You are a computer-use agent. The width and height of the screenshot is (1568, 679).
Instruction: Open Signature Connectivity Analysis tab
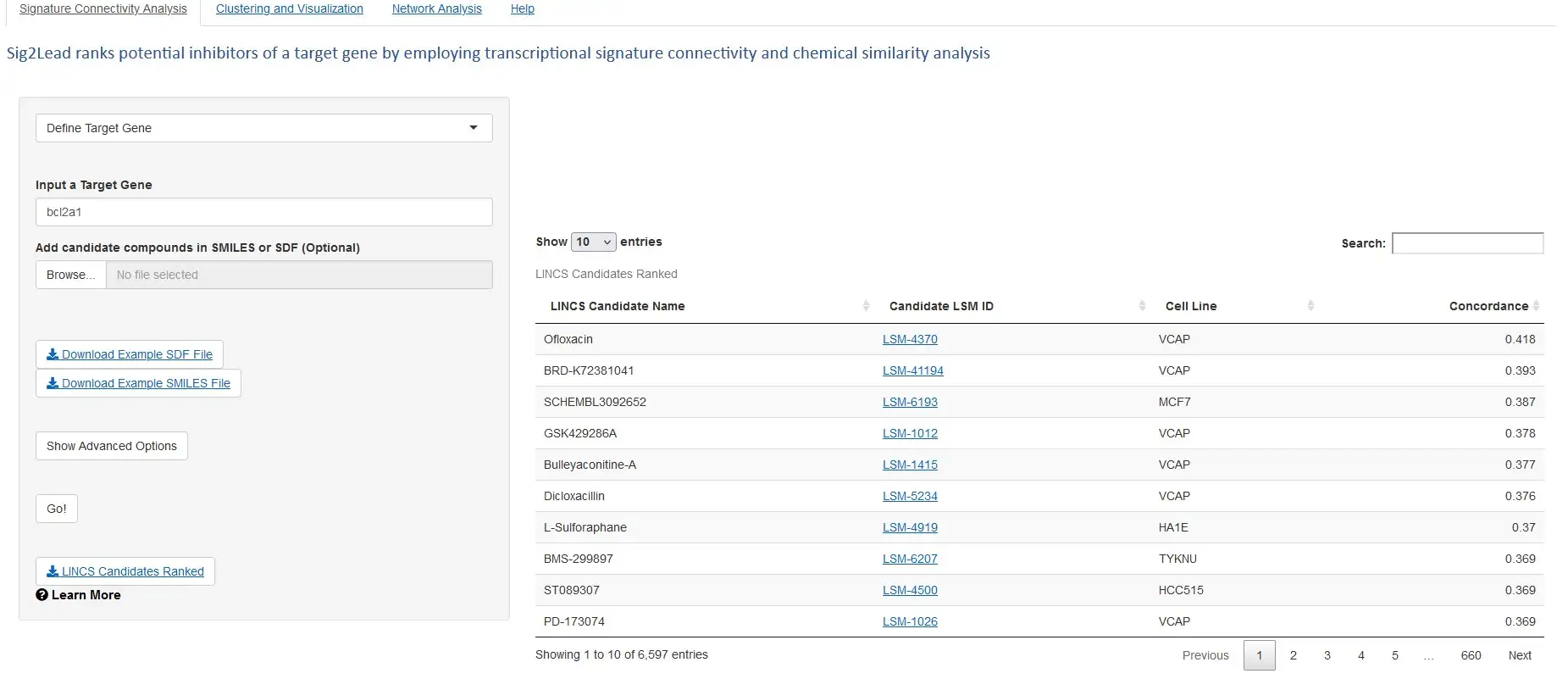point(103,8)
